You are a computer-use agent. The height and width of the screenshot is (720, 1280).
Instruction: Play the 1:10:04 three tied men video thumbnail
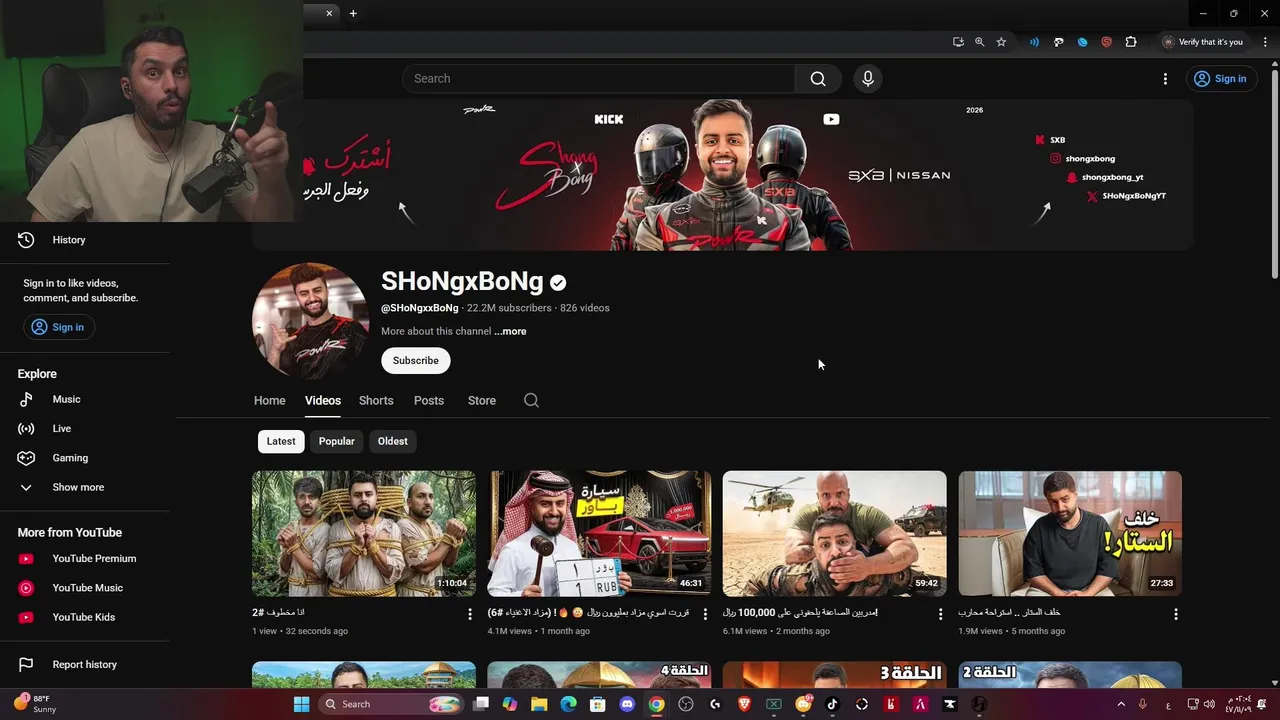(364, 534)
